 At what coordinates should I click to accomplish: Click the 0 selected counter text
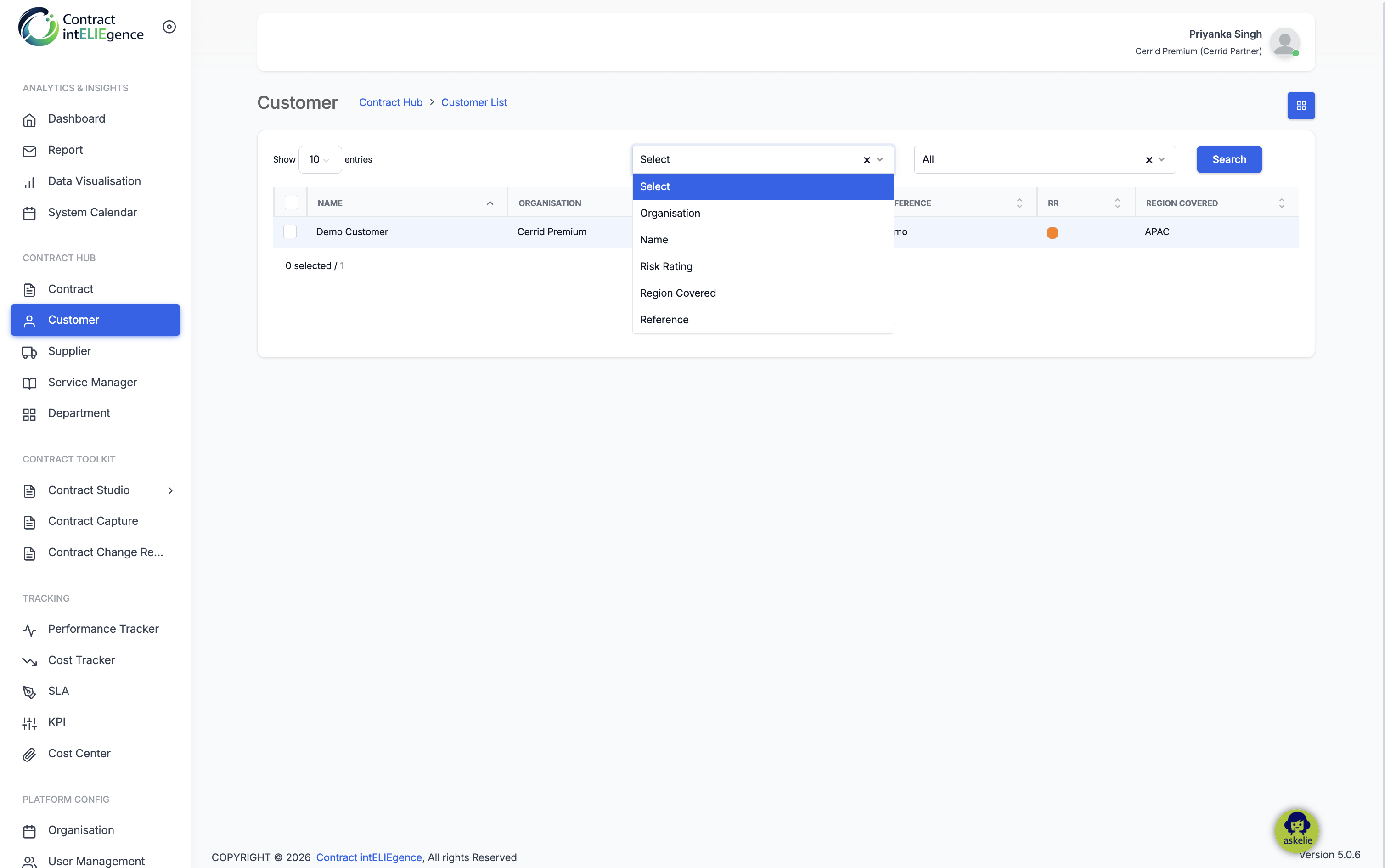pos(315,266)
